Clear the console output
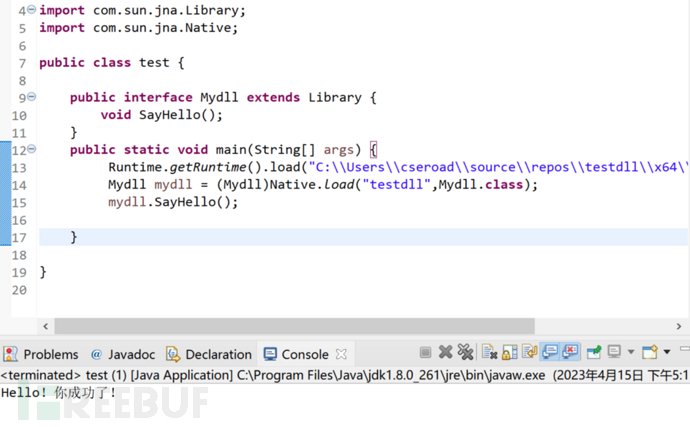The image size is (690, 427). tap(490, 352)
